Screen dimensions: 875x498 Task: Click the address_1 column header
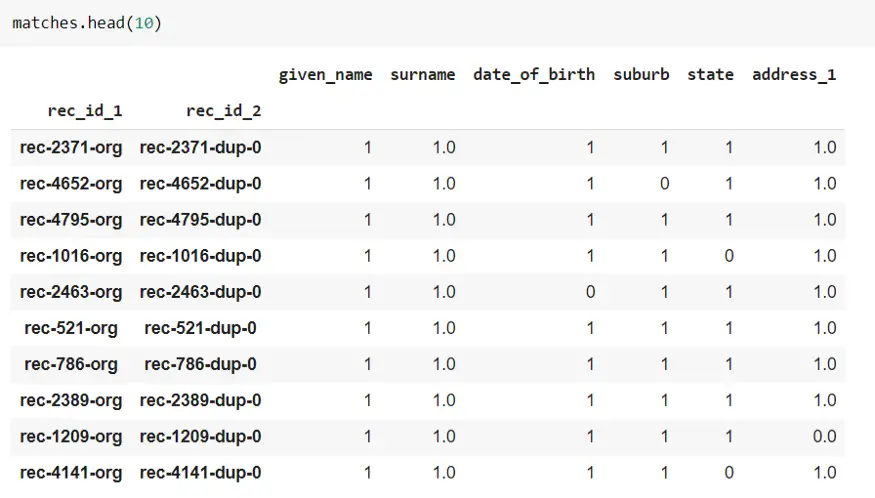click(x=794, y=75)
